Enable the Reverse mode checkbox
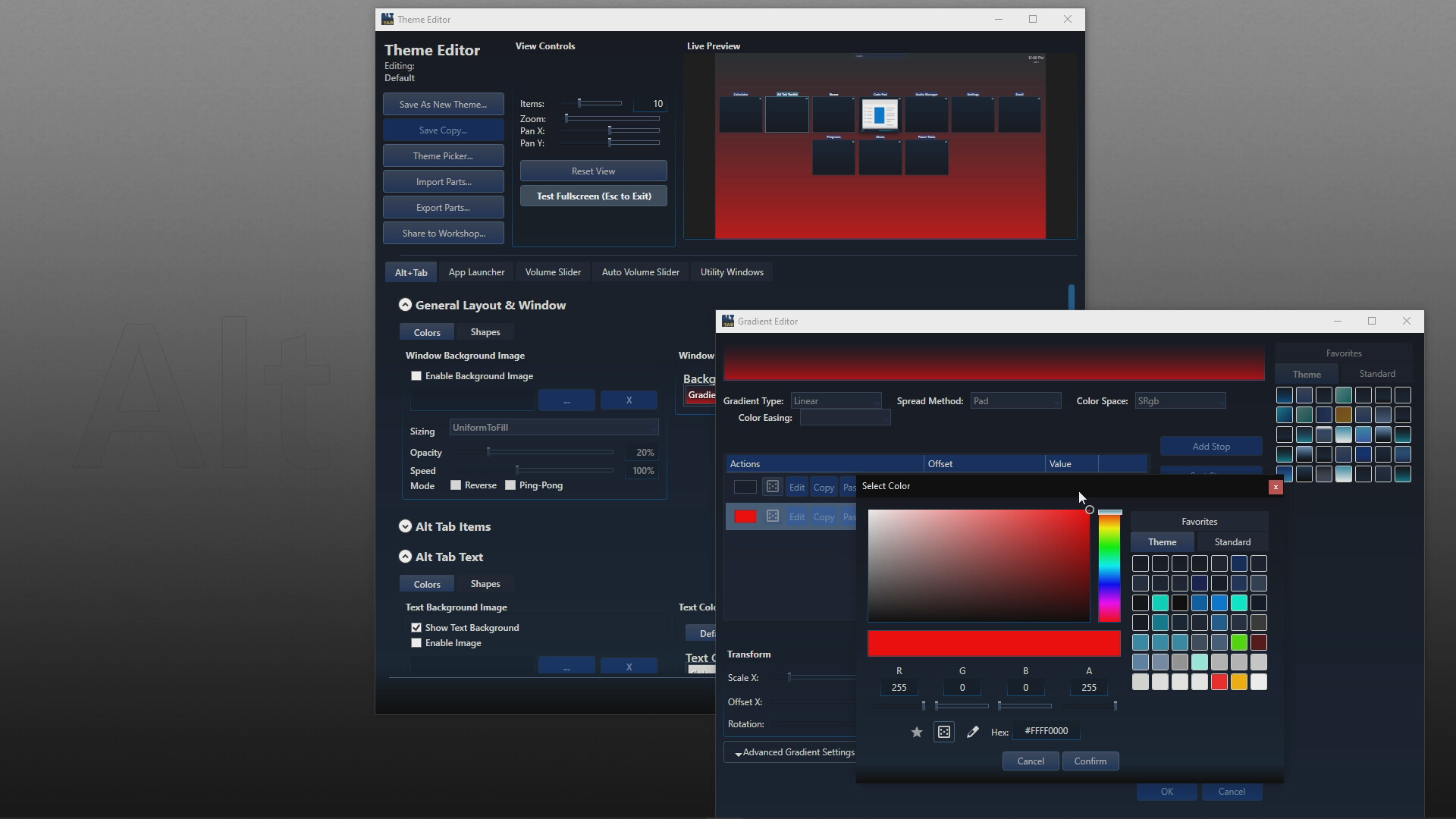This screenshot has height=819, width=1456. (x=456, y=485)
